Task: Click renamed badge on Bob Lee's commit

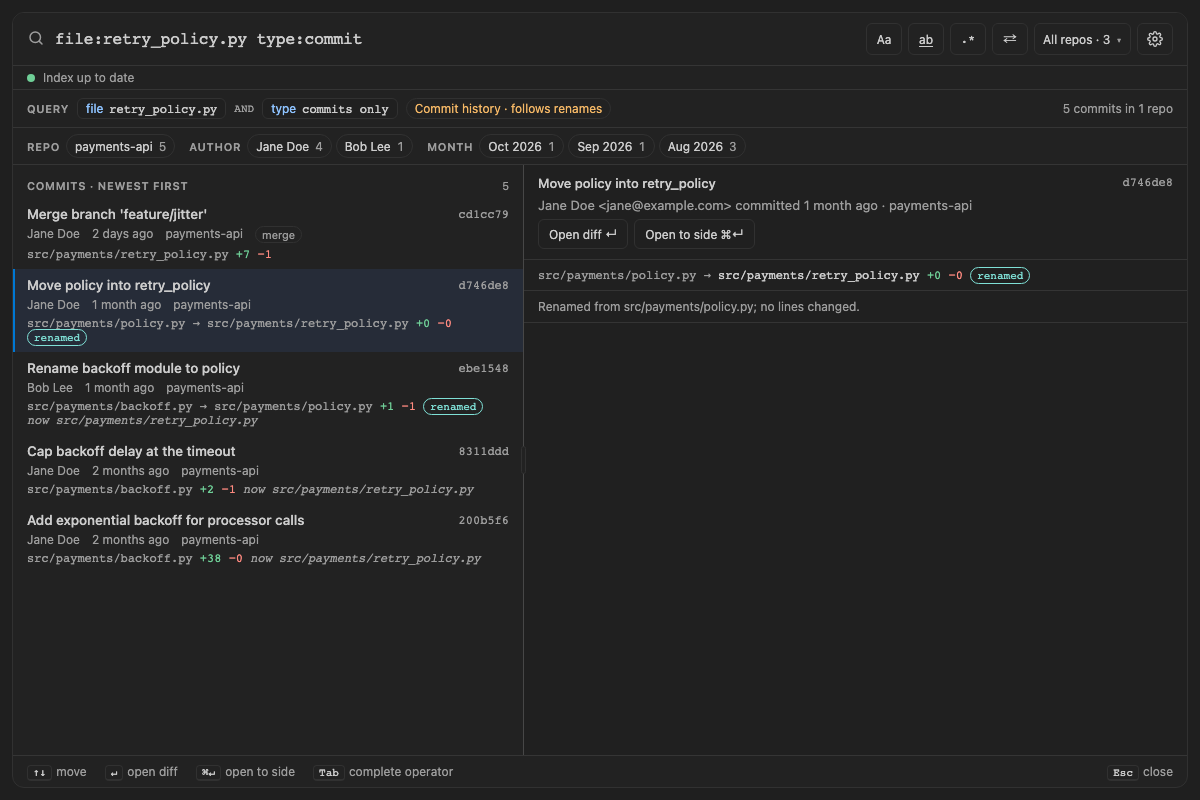Action: click(453, 407)
